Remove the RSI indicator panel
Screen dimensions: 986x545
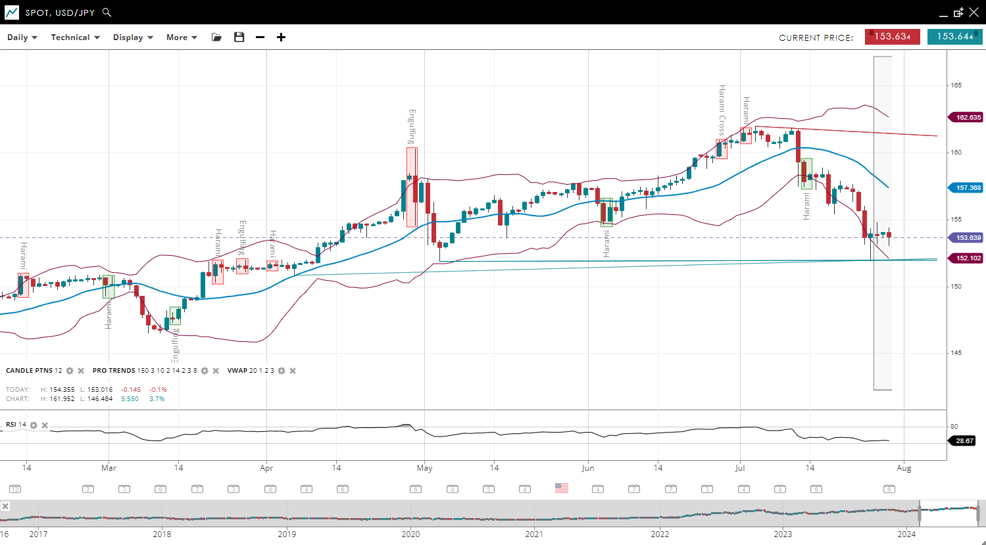pyautogui.click(x=44, y=425)
